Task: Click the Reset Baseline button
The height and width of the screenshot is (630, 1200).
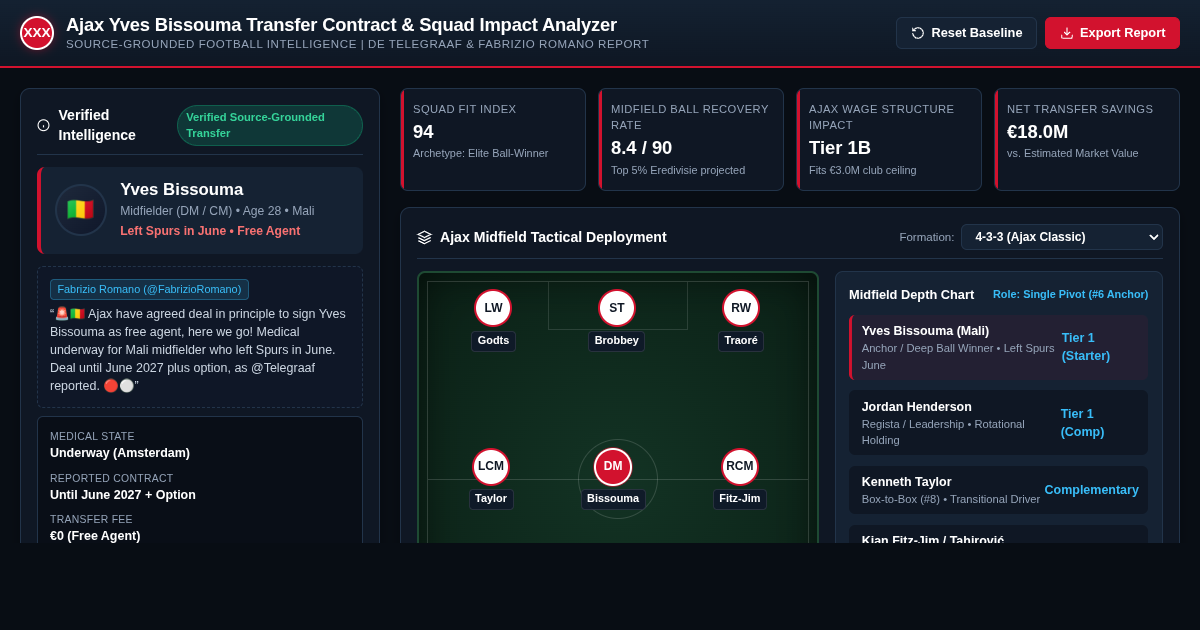Action: click(966, 33)
